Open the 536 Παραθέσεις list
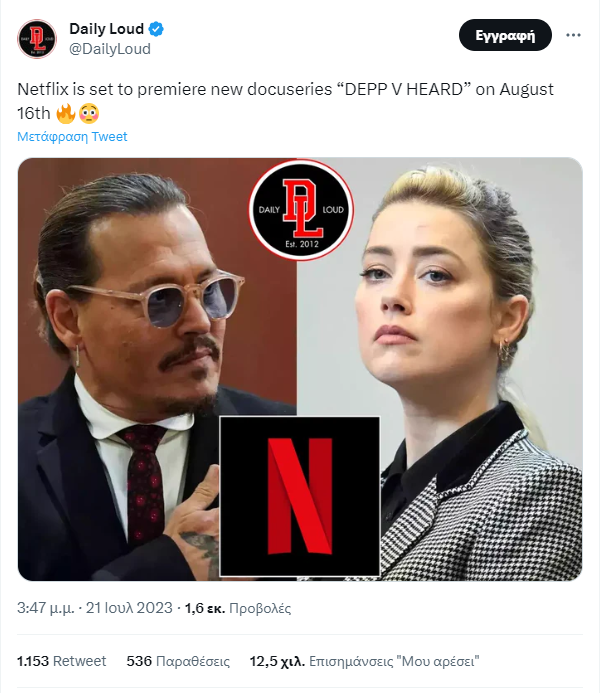 tap(178, 661)
